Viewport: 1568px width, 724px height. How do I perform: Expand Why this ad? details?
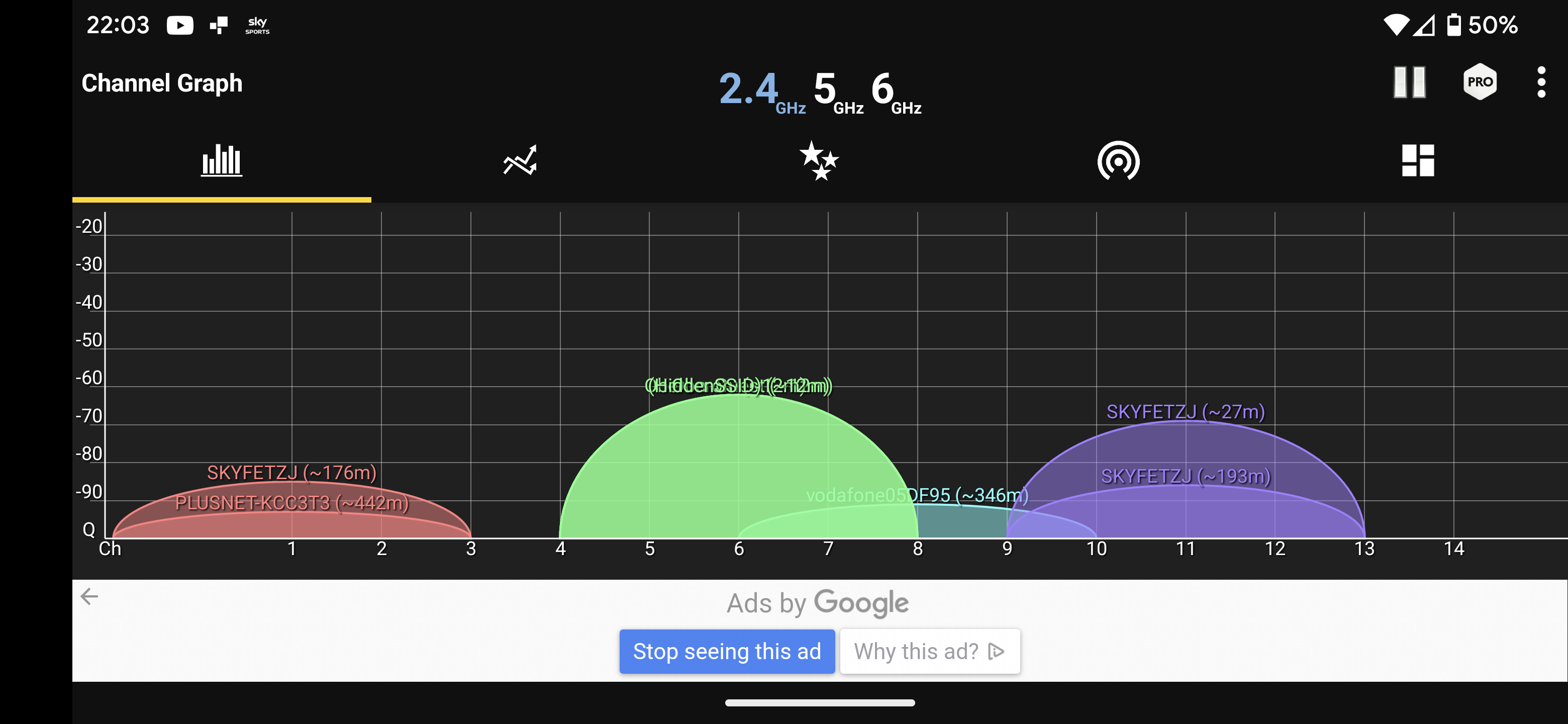tap(929, 651)
